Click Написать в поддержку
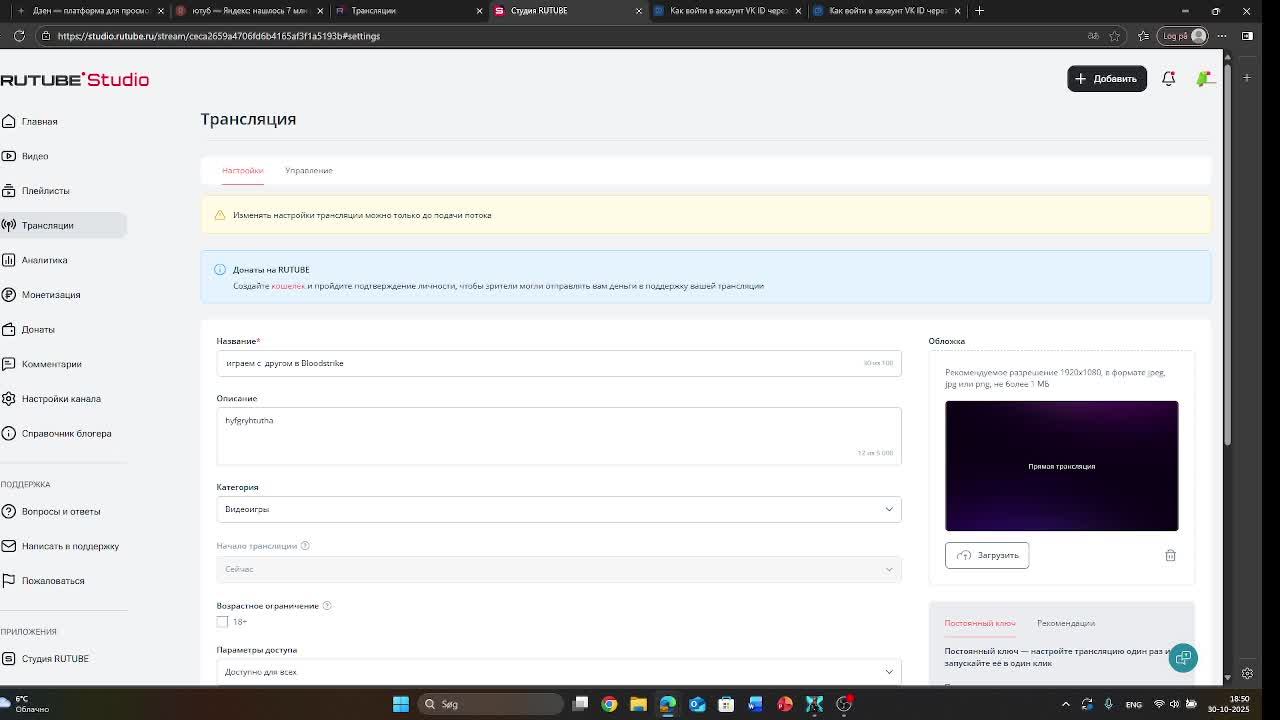1280x720 pixels. pyautogui.click(x=70, y=546)
